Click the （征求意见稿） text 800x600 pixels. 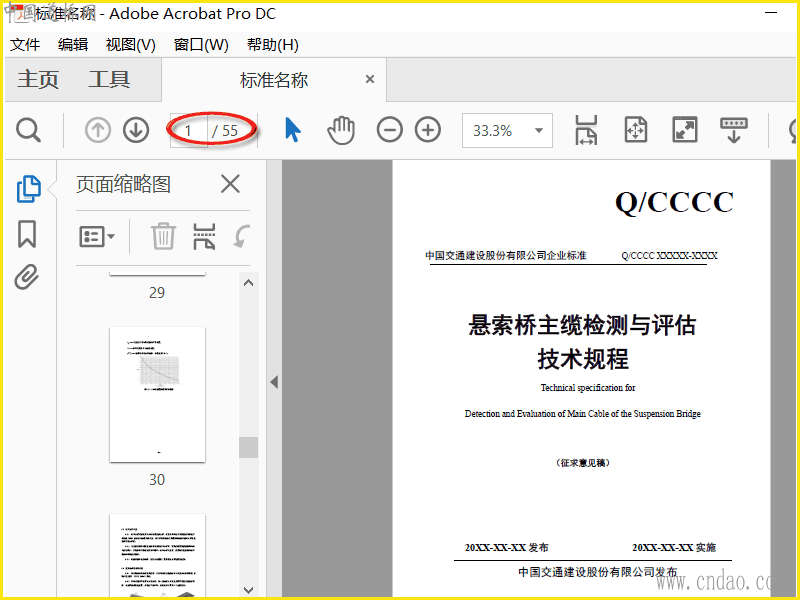pos(583,463)
